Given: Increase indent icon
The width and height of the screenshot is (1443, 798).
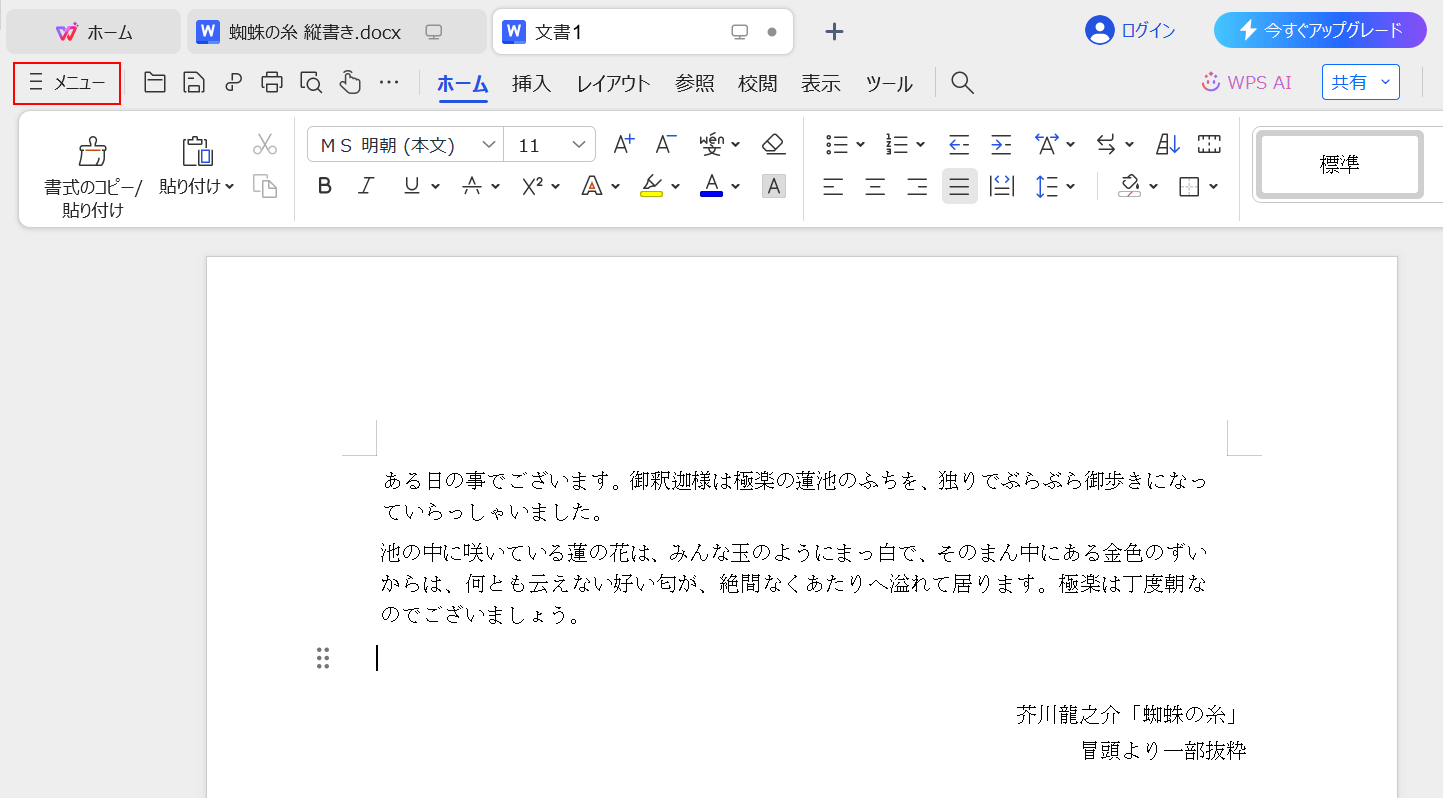Looking at the screenshot, I should [1001, 145].
